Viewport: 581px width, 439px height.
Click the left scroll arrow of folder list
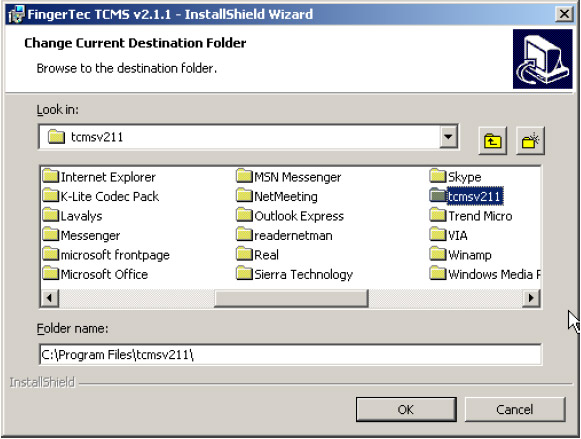click(50, 298)
